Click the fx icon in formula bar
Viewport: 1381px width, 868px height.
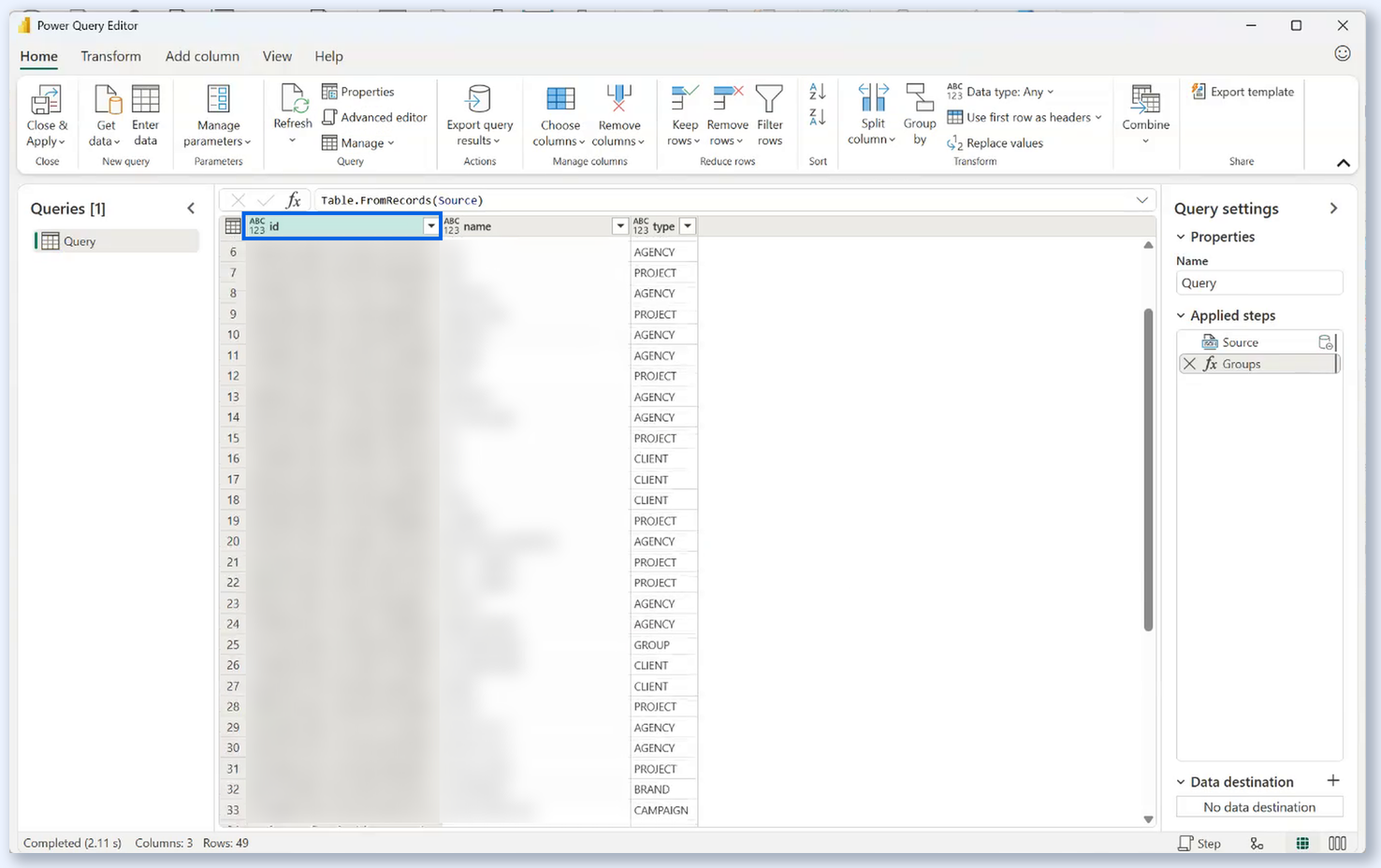[294, 200]
